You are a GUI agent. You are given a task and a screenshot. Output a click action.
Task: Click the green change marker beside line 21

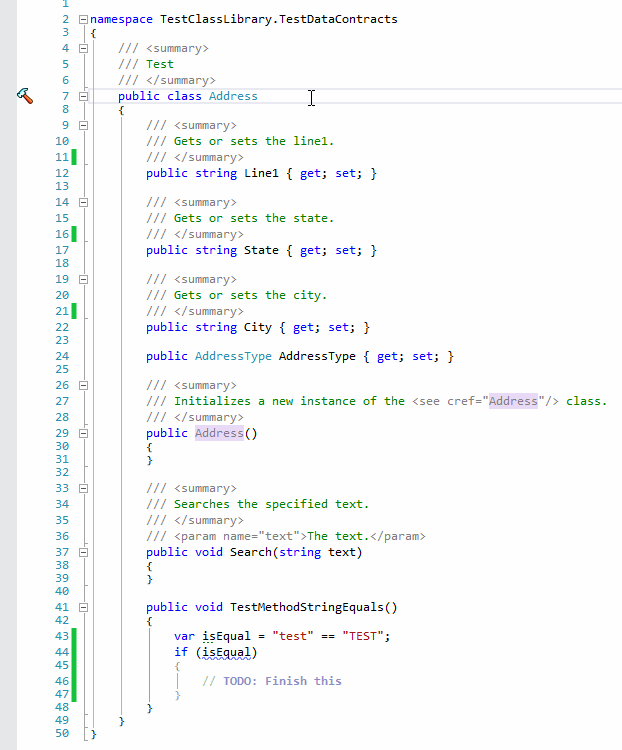tap(74, 311)
